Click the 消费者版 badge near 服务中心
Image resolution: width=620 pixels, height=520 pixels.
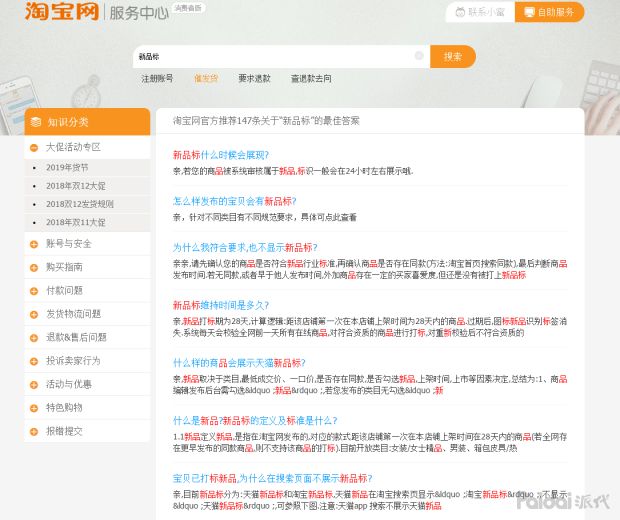point(188,8)
